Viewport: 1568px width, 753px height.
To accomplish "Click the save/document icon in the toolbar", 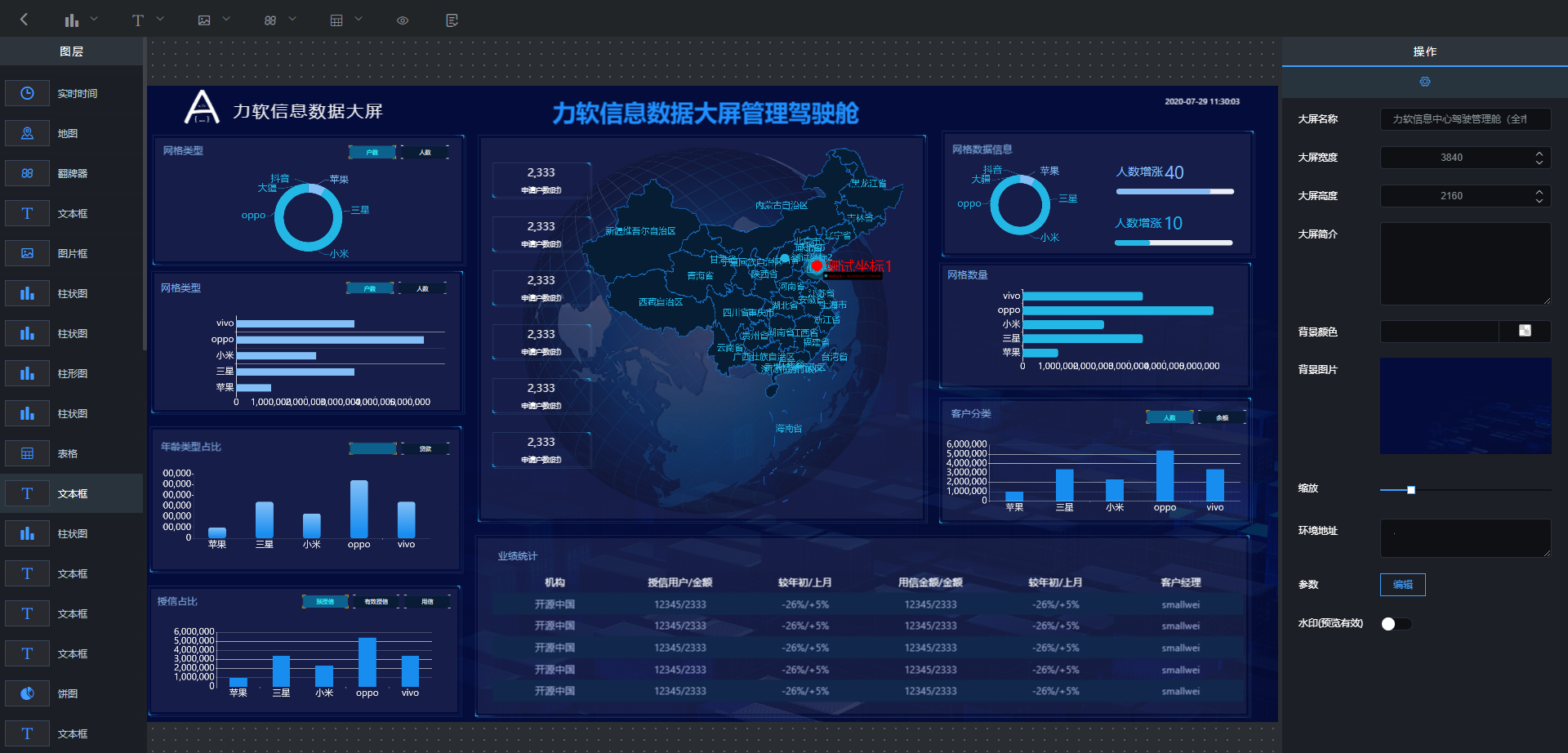I will click(x=452, y=19).
